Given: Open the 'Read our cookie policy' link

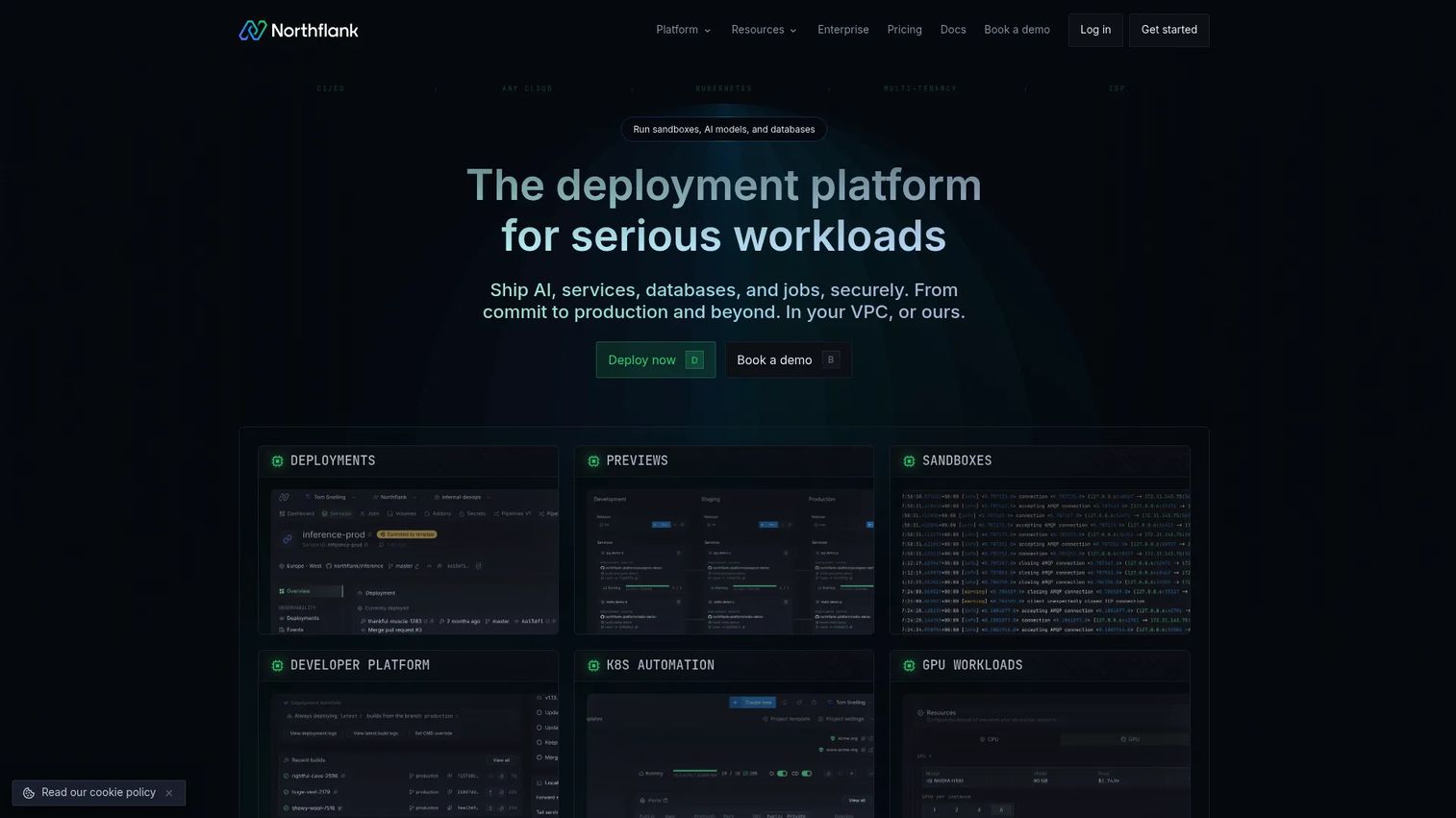Looking at the screenshot, I should click(98, 793).
